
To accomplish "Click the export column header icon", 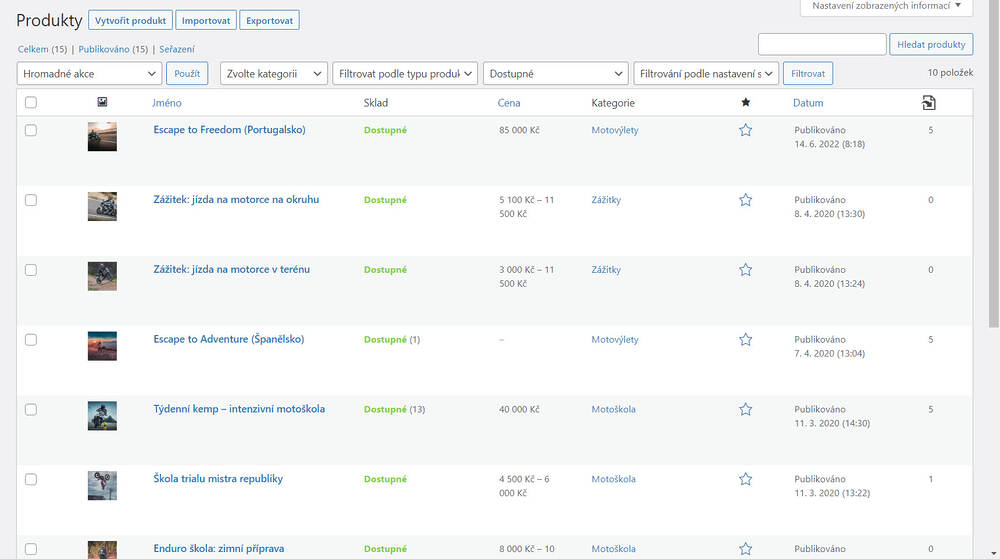I will tap(929, 103).
